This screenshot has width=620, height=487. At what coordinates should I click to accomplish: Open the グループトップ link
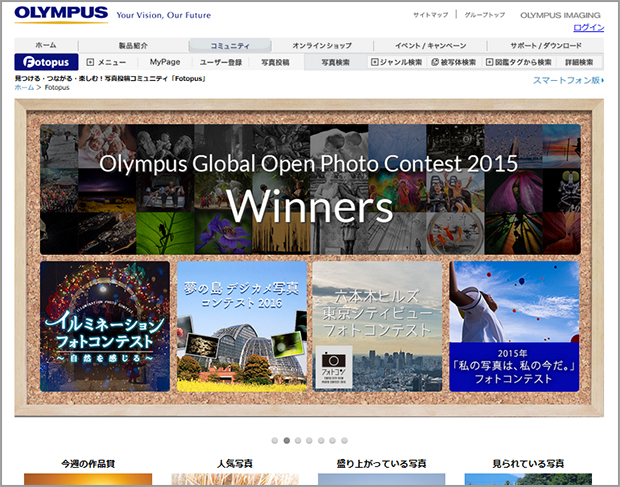[x=484, y=15]
